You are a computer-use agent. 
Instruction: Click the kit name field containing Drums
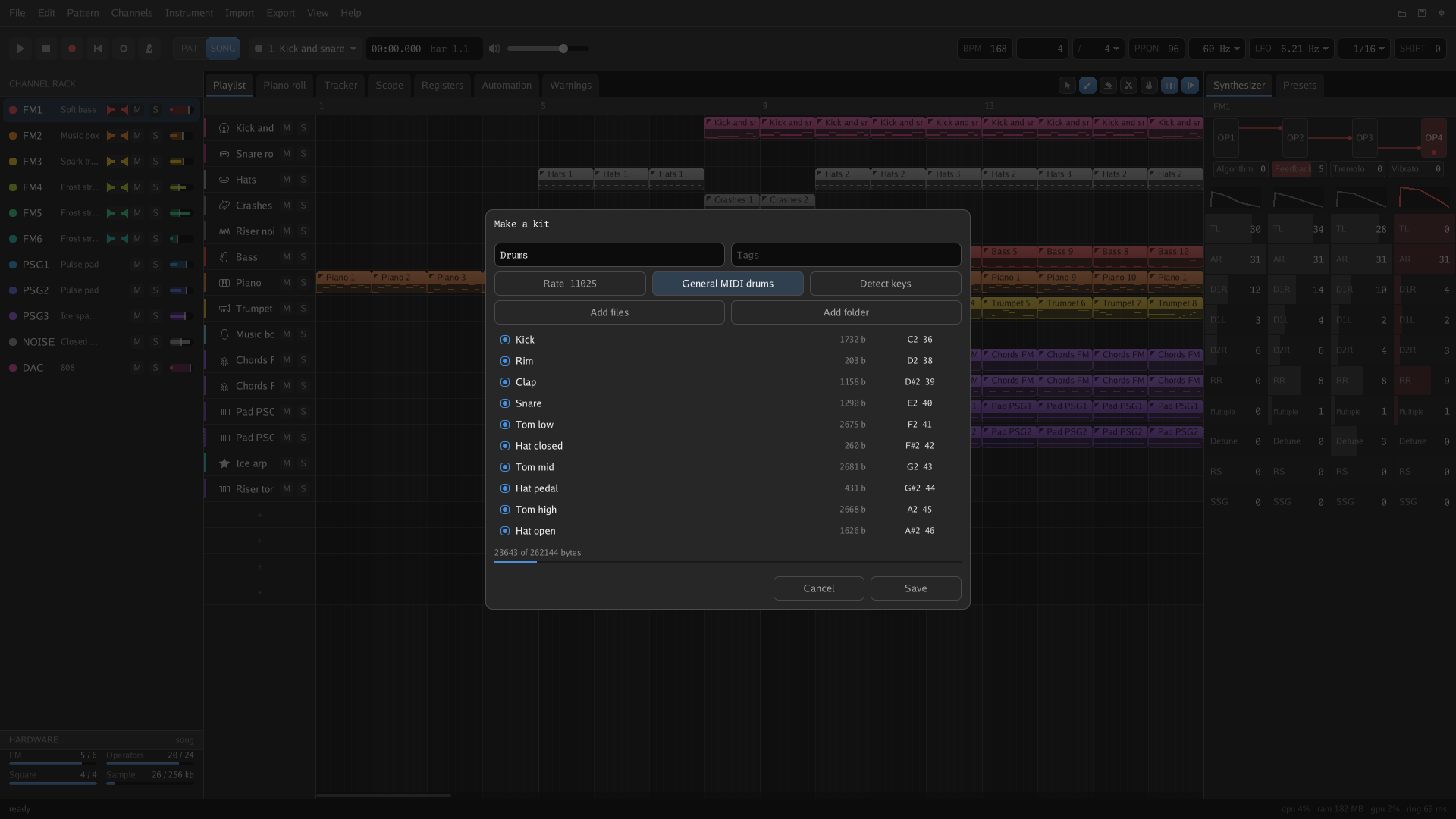click(610, 255)
